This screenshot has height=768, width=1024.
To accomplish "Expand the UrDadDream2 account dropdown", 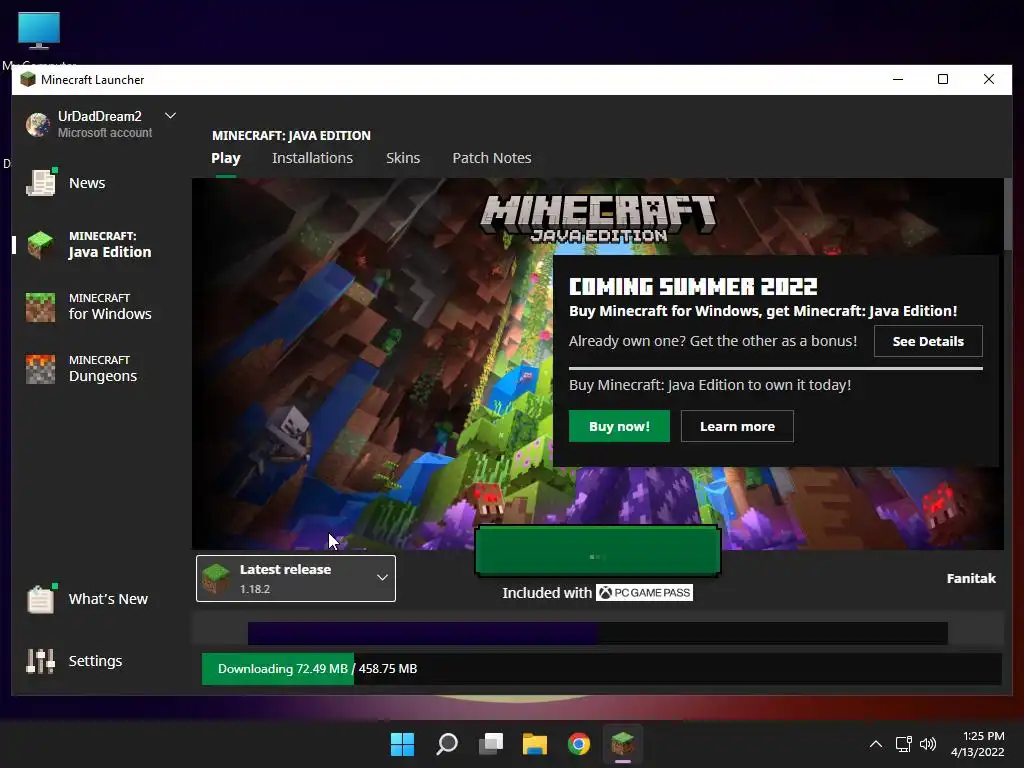I will (170, 116).
